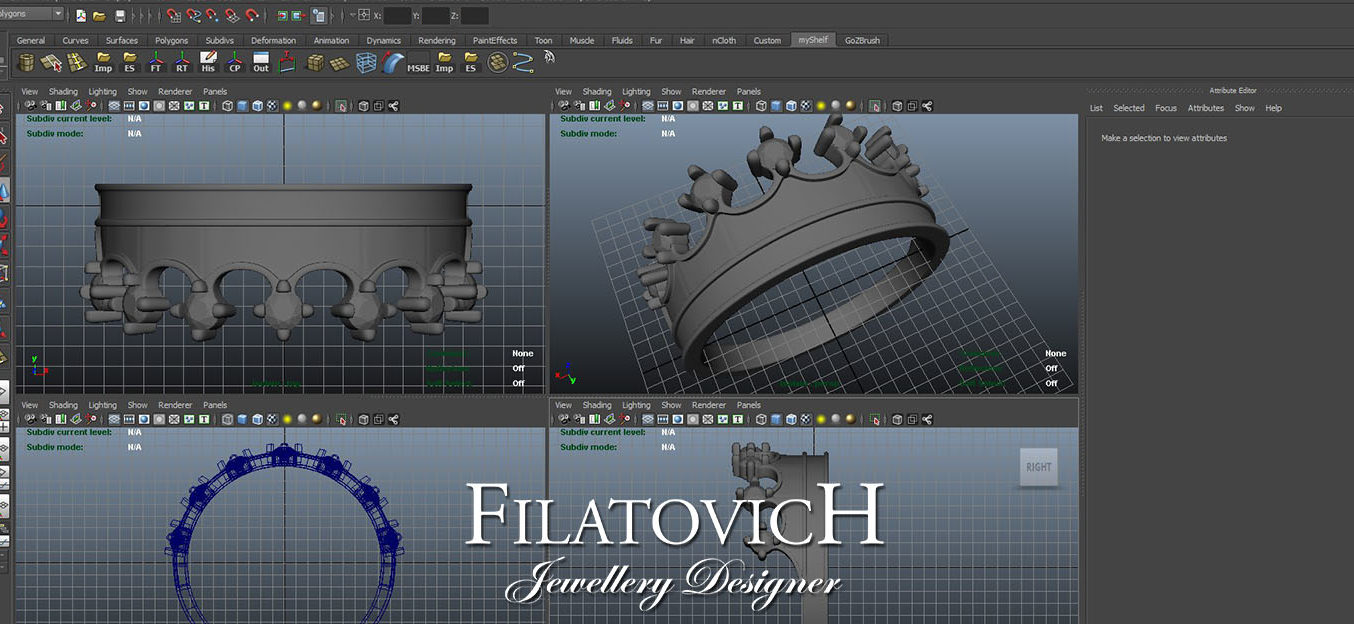Toggle grid display in the perspective panel toolbar

pos(647,106)
